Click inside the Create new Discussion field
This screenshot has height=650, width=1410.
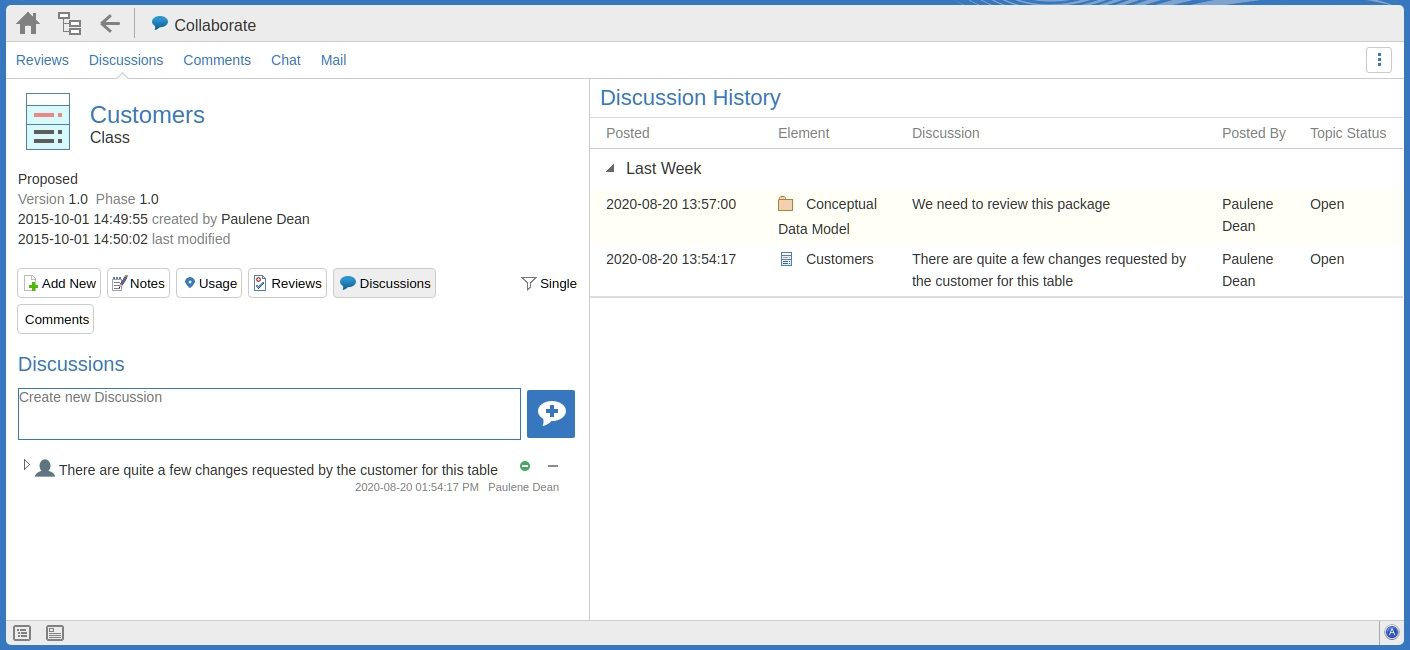point(268,413)
